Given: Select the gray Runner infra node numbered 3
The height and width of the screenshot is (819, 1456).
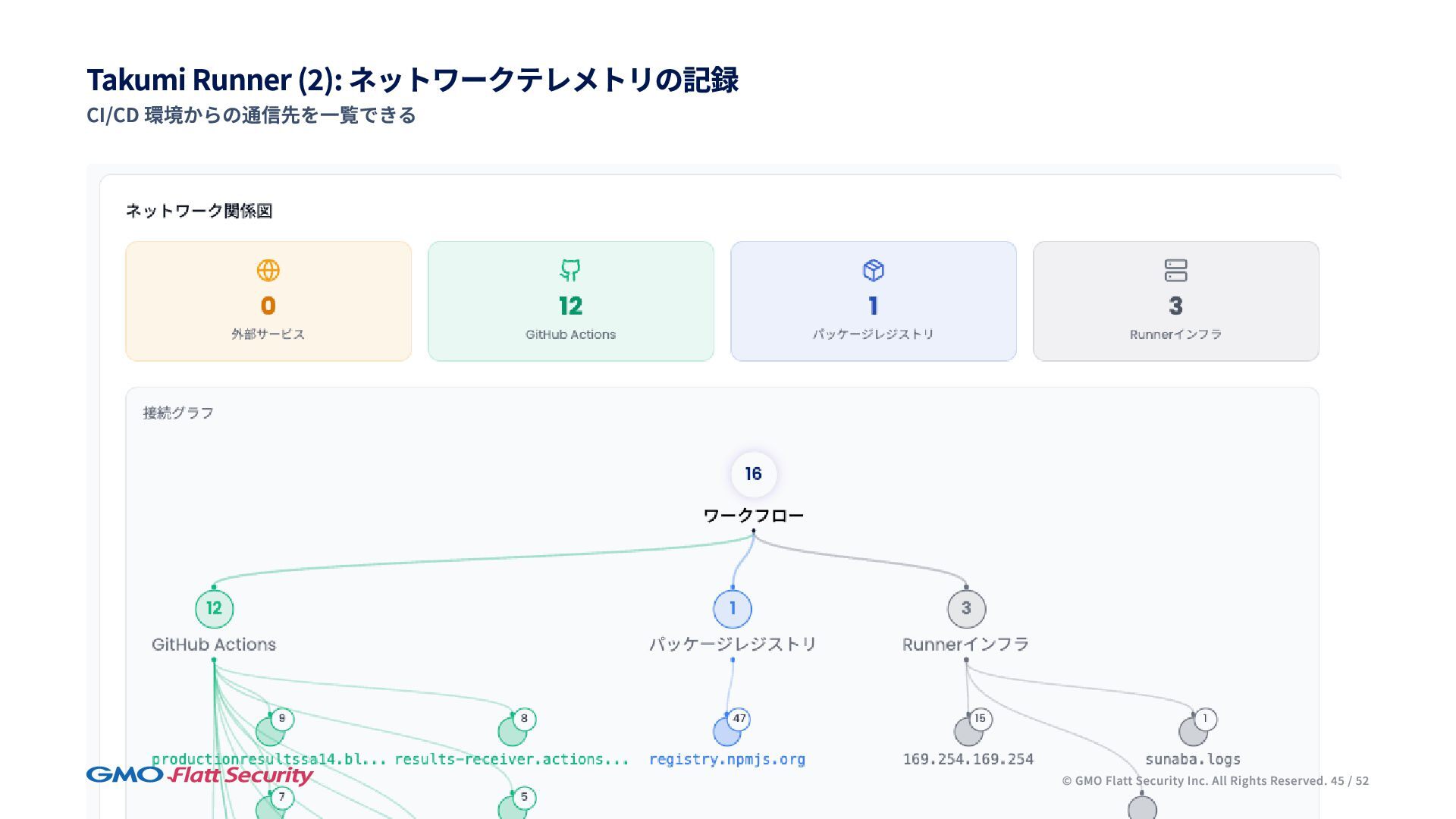Looking at the screenshot, I should coord(966,608).
